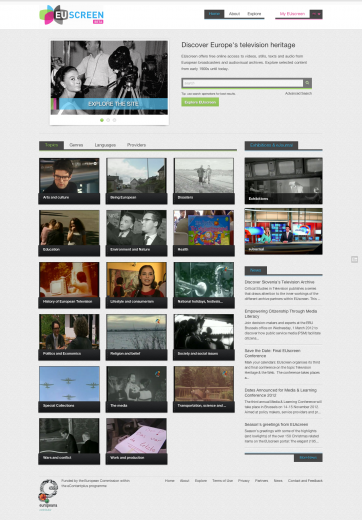Select first carousel dot indicator
Viewport: 362px width, 520px height.
102,120
